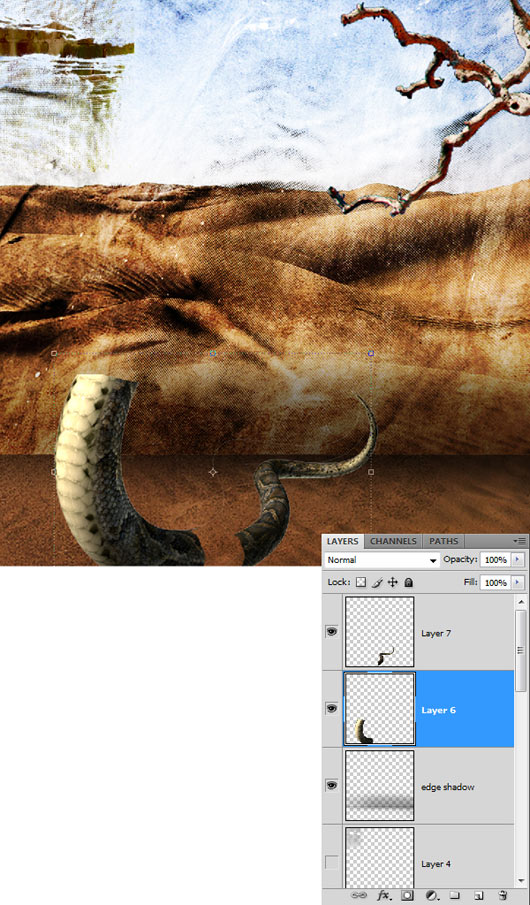Screen dimensions: 530x905
Task: Click the edge shadow layer thumbnail
Action: [379, 786]
